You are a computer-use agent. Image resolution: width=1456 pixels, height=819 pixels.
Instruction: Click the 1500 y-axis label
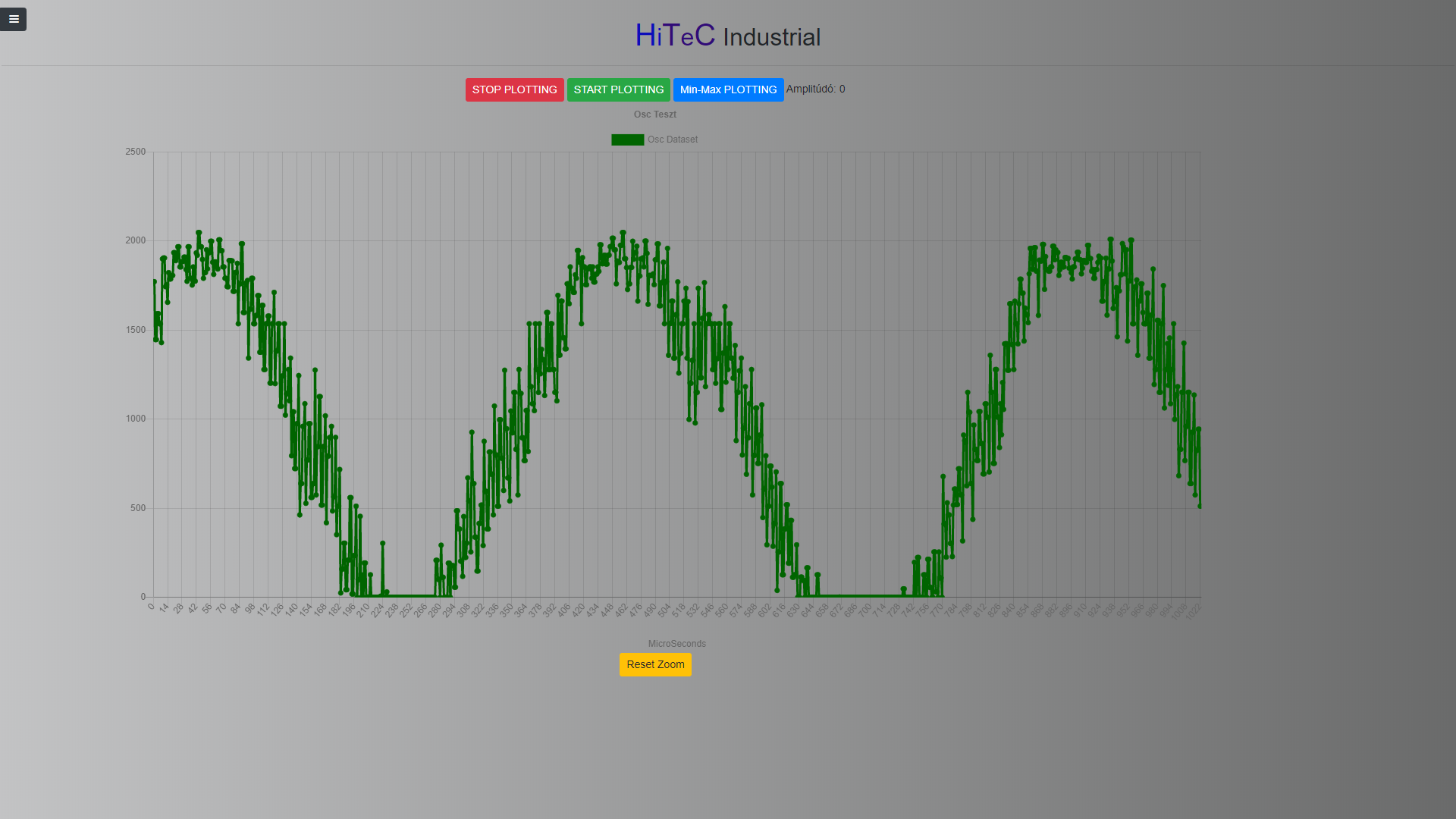[136, 330]
